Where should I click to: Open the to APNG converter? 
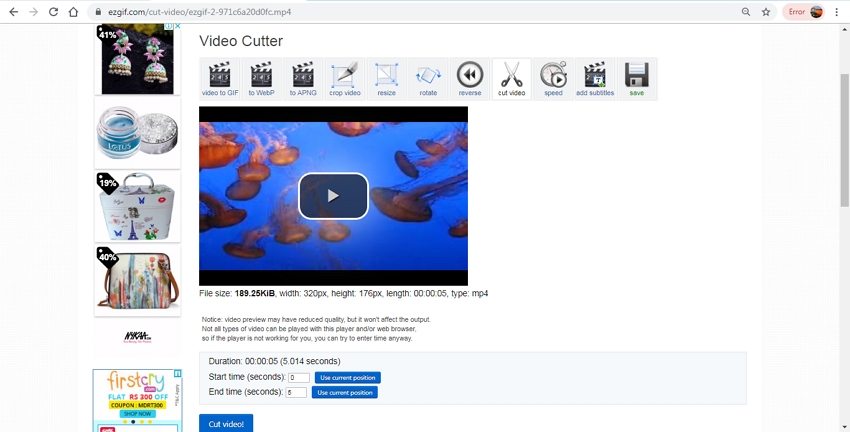pyautogui.click(x=303, y=78)
